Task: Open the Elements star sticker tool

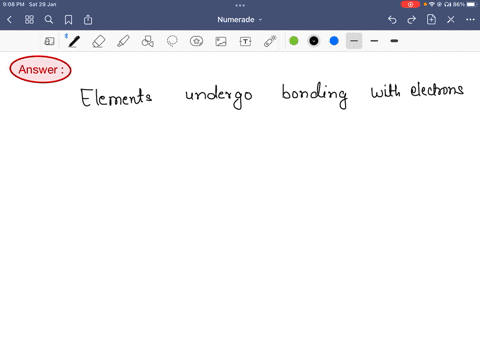Action: click(196, 41)
